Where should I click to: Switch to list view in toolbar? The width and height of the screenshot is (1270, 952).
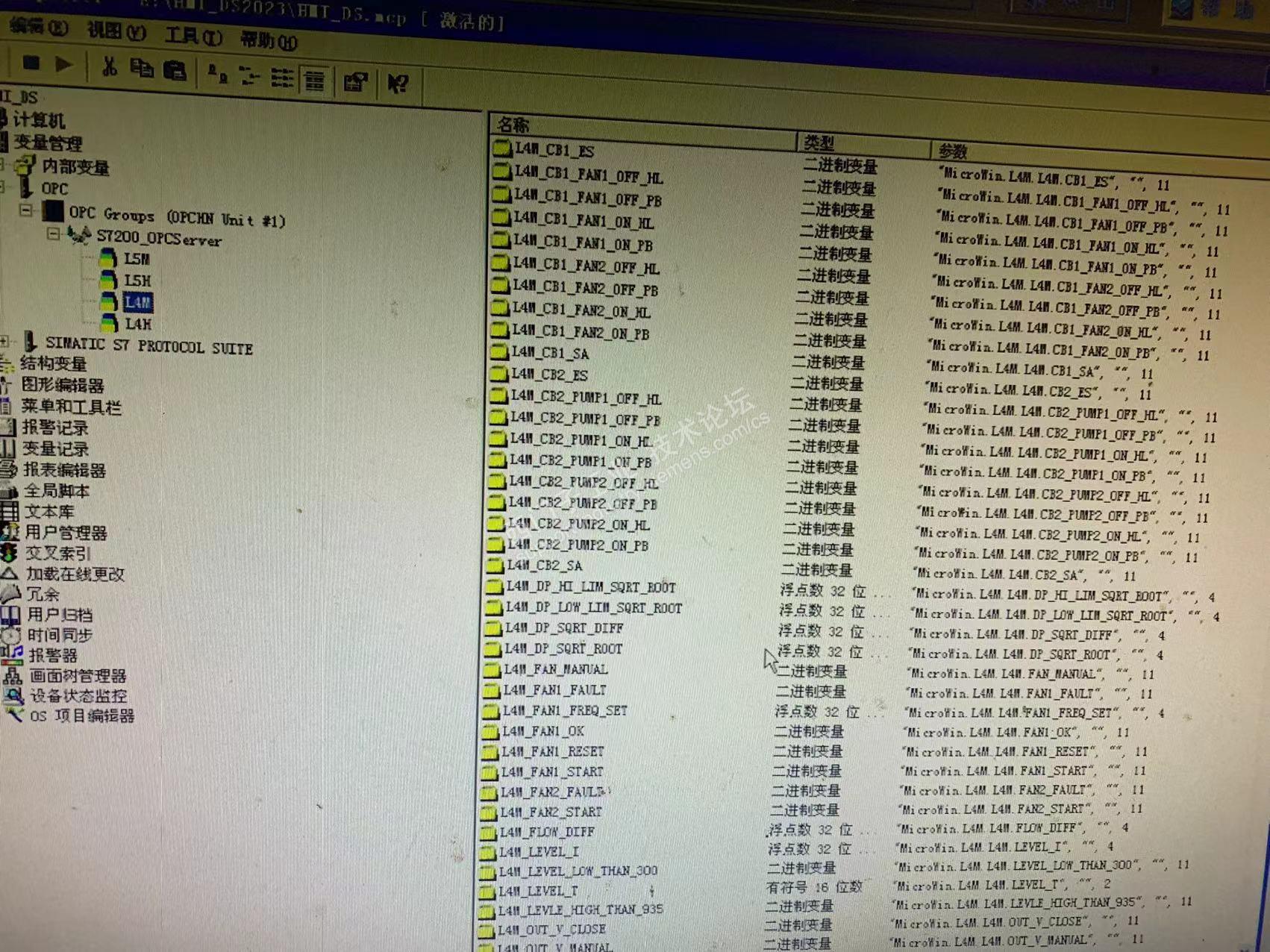click(282, 78)
